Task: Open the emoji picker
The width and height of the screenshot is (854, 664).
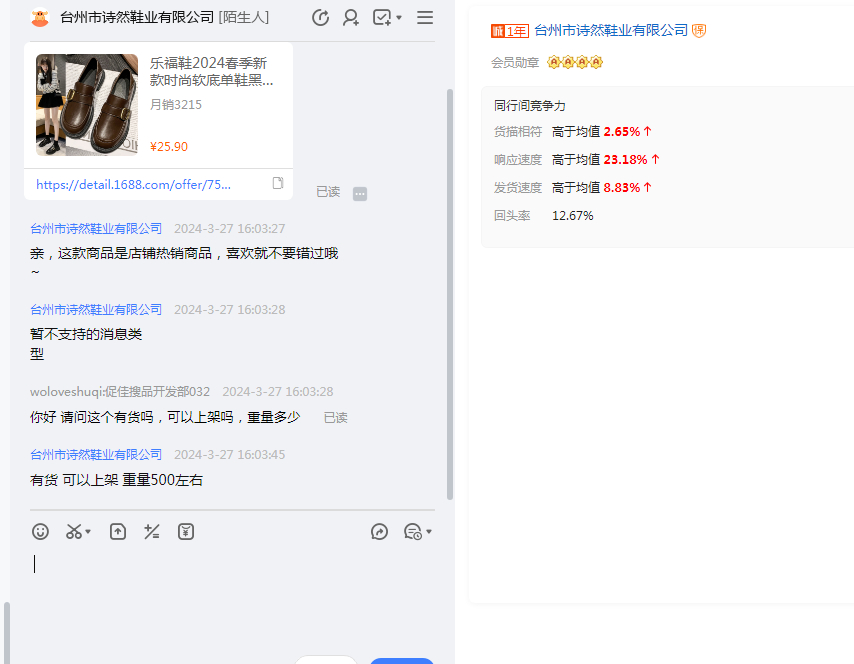Action: (x=40, y=532)
